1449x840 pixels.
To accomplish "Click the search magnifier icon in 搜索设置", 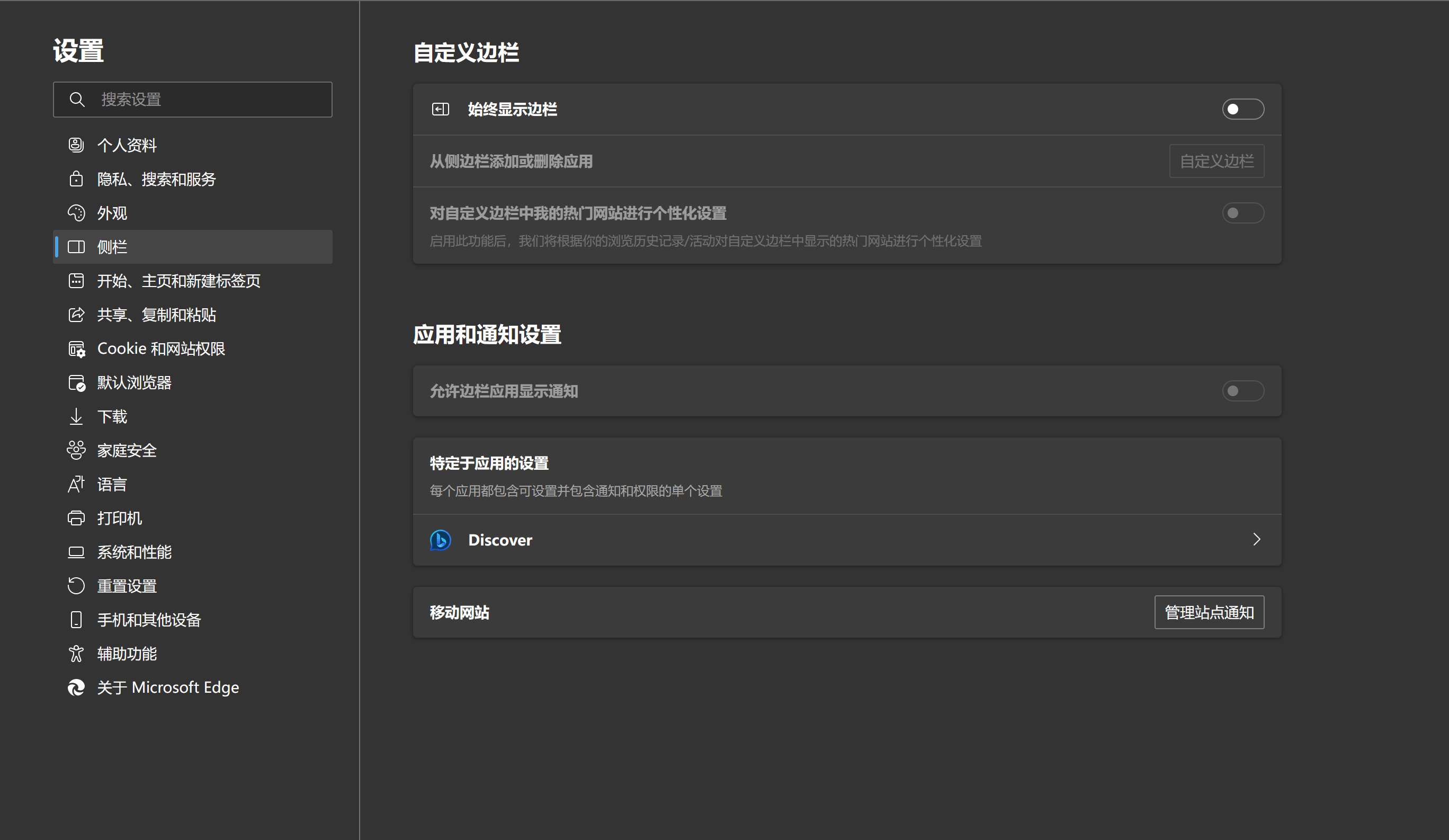I will click(x=76, y=100).
